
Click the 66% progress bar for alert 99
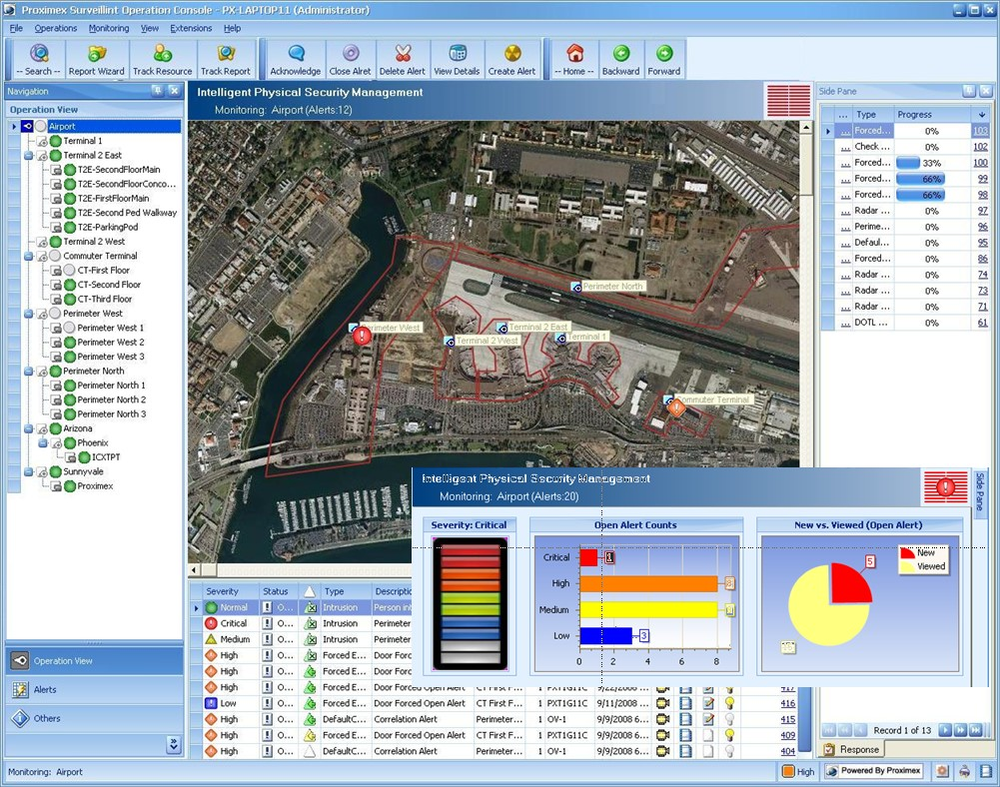[x=920, y=178]
